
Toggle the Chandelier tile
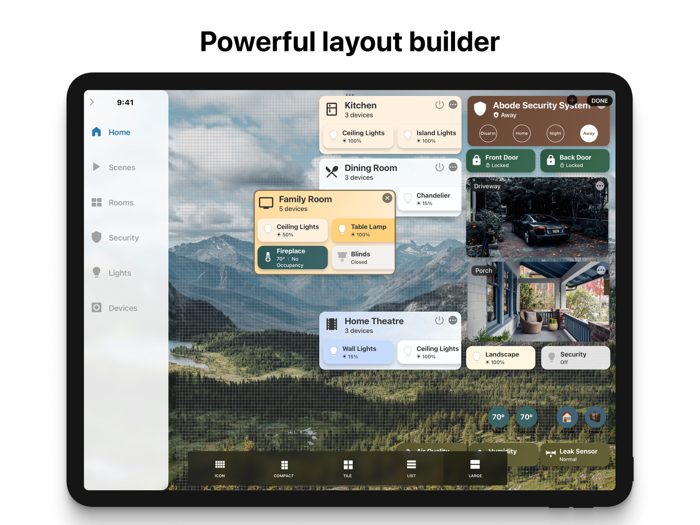[x=429, y=199]
